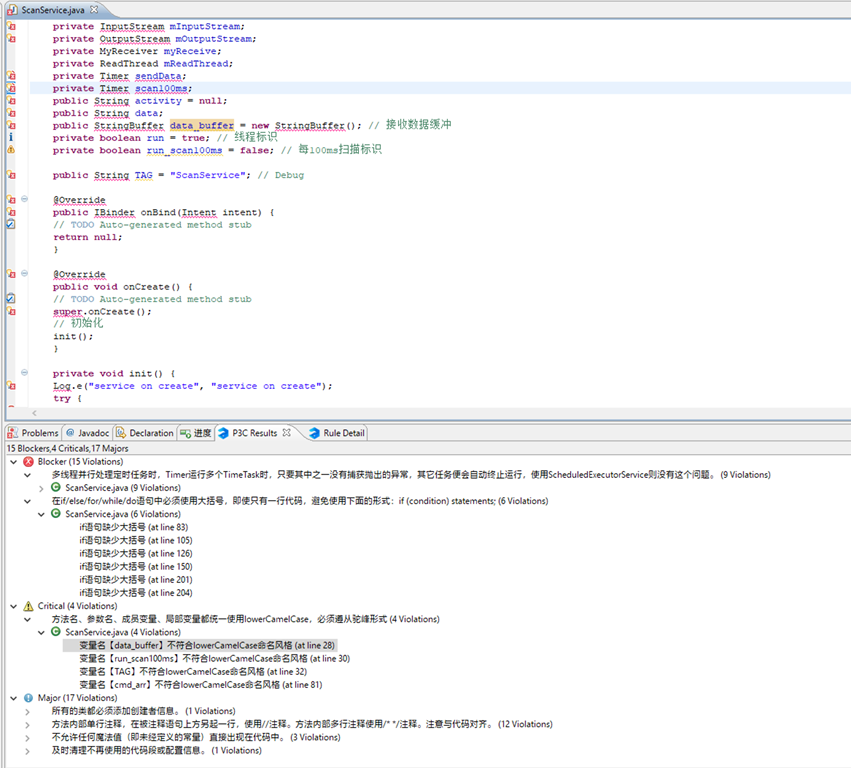Expand the magic values rule (3 Violations)
This screenshot has height=768, width=851.
28,737
